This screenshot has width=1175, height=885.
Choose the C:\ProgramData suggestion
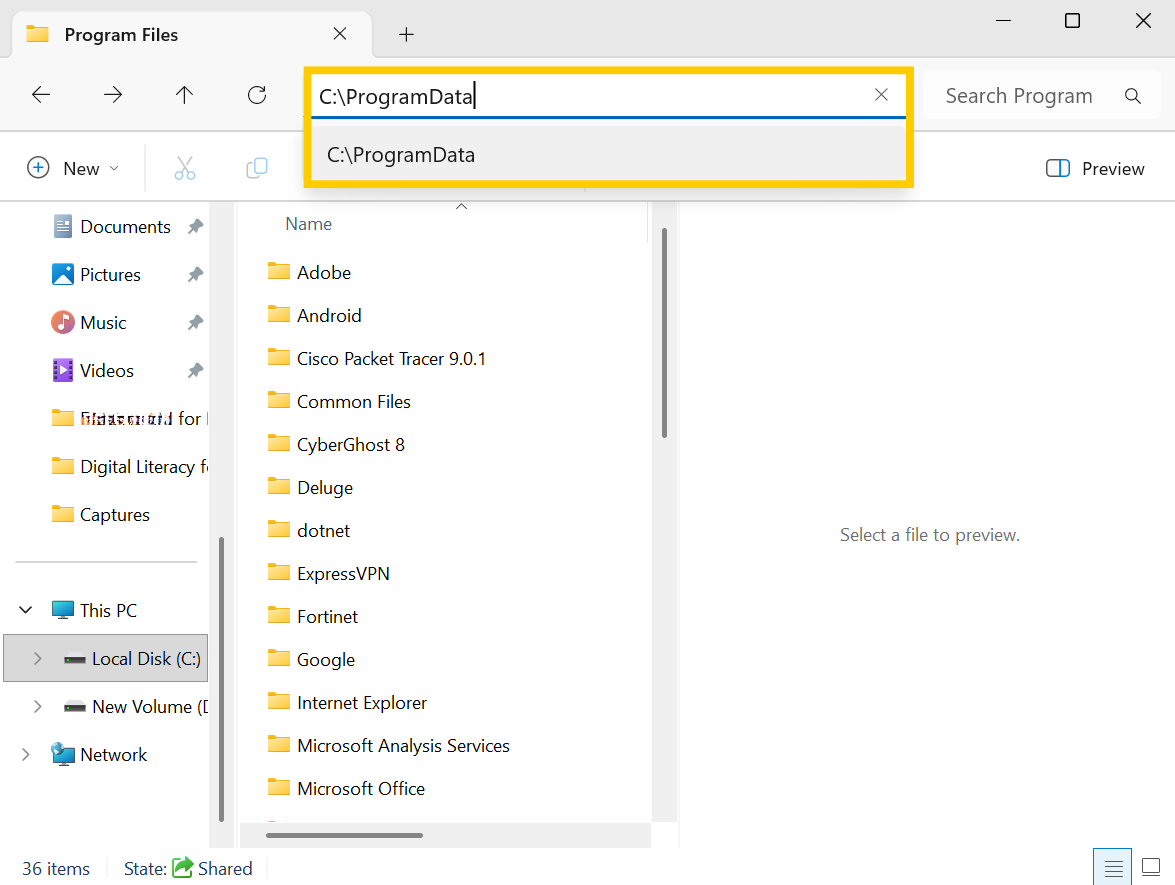point(608,154)
